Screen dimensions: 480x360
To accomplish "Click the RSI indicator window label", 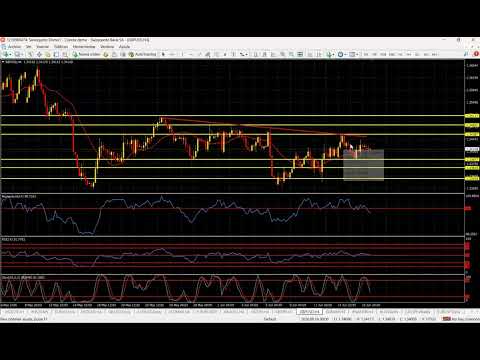I will click(x=13, y=239).
